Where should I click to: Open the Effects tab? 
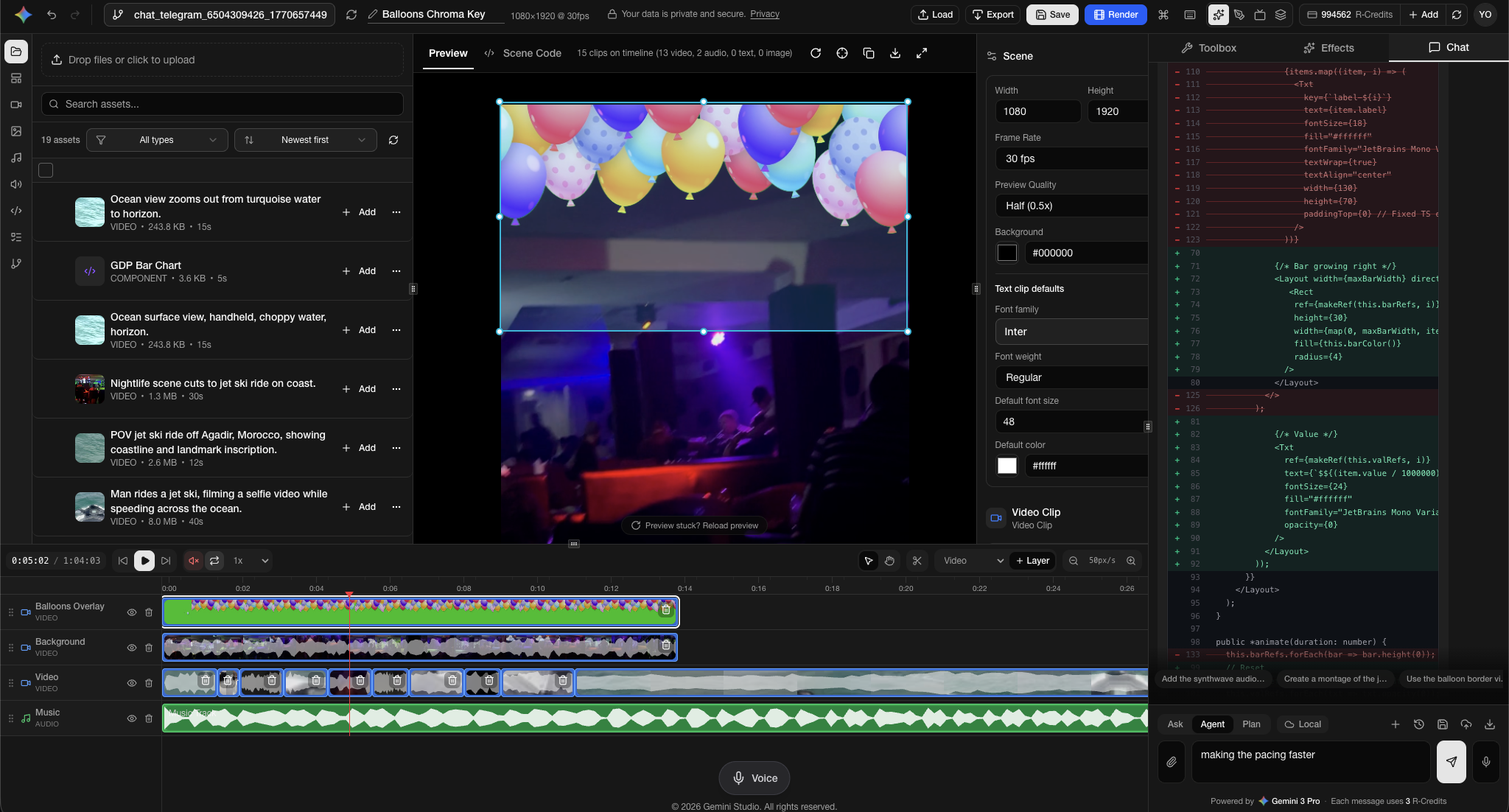tap(1328, 48)
